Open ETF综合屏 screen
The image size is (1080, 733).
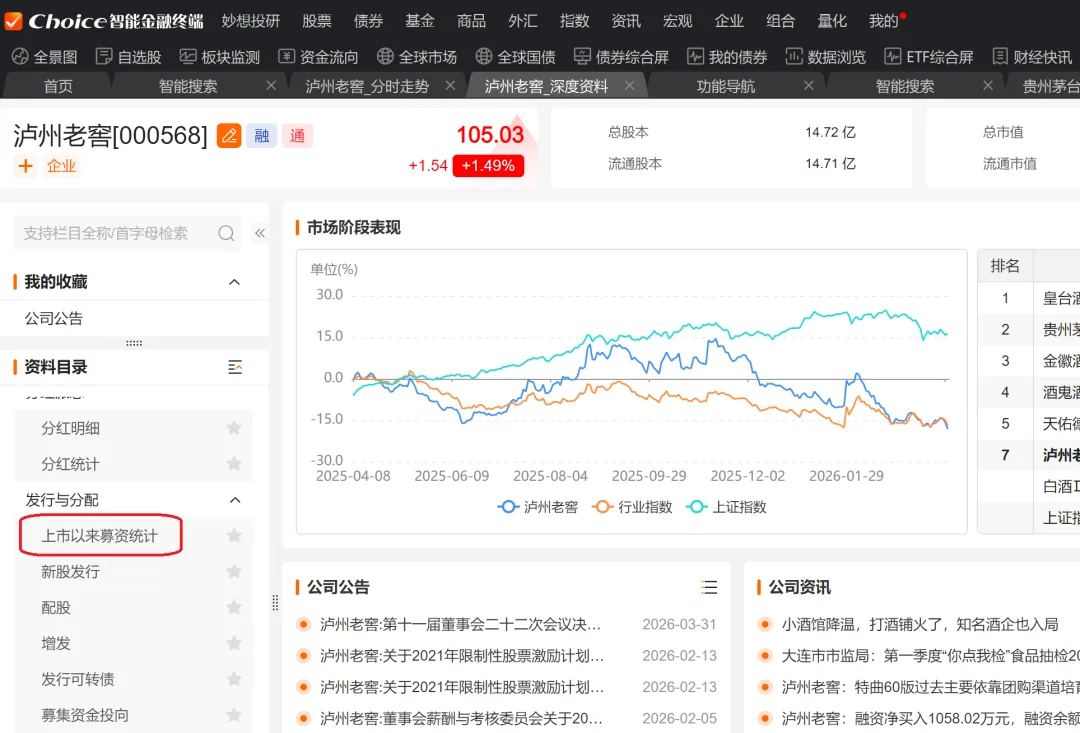coord(929,57)
